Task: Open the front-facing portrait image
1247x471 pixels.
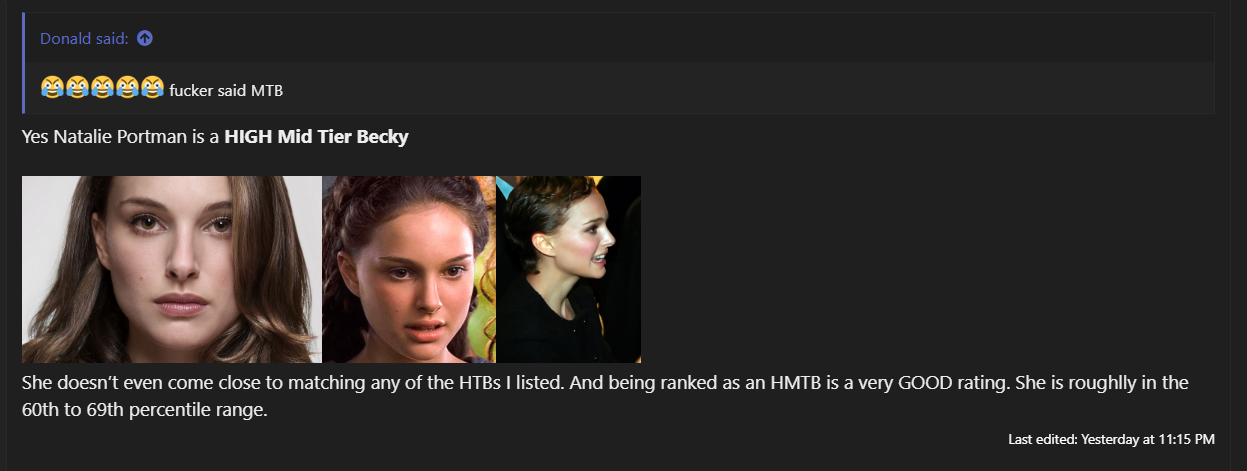Action: 172,269
